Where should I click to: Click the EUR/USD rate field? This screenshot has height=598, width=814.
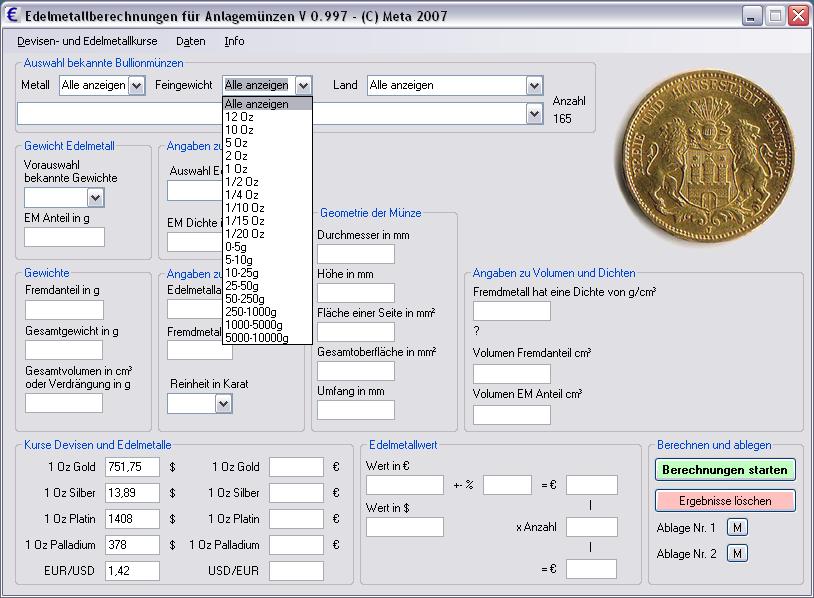[x=133, y=571]
